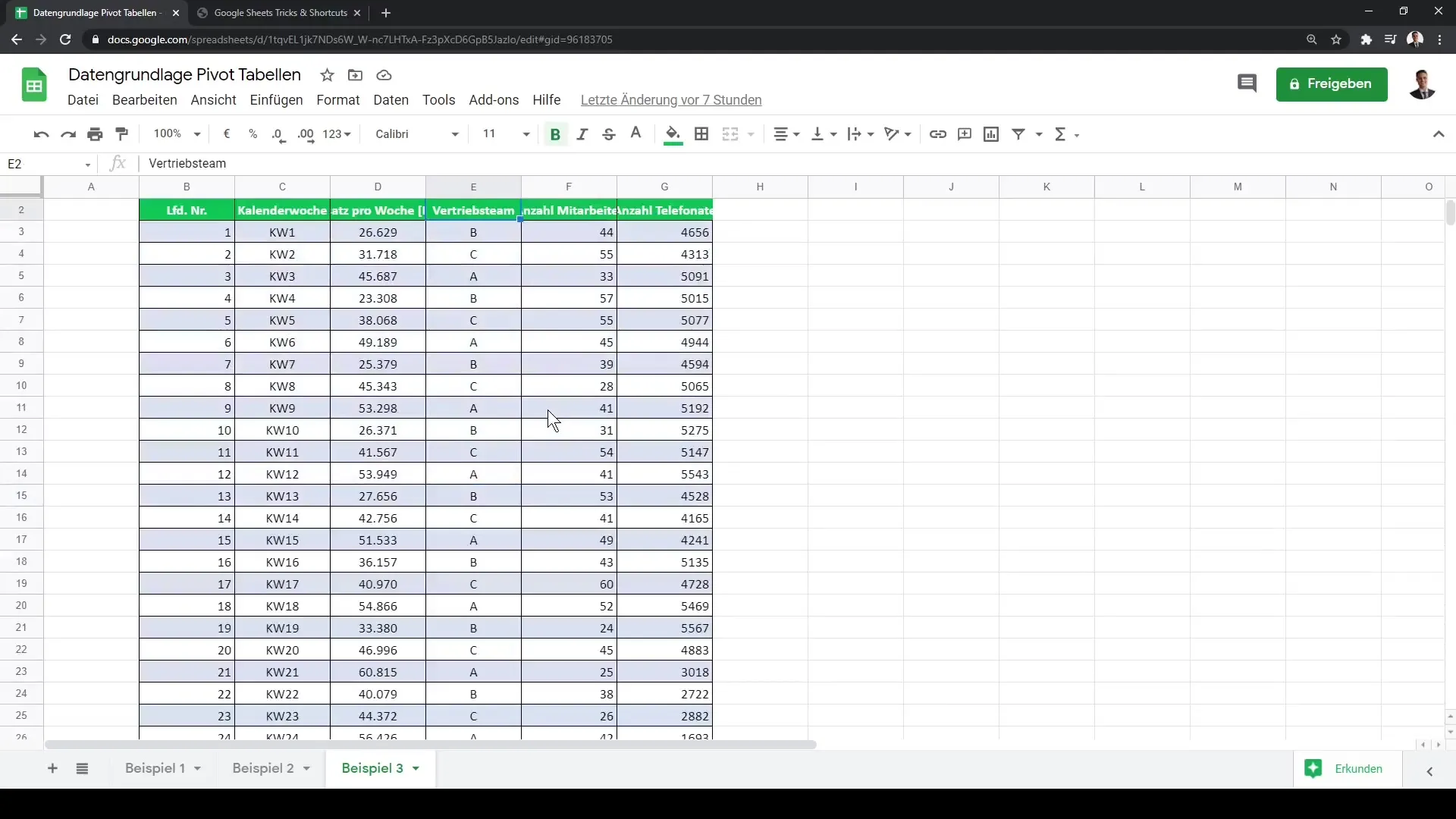This screenshot has height=819, width=1456.
Task: Open the fill color bucket
Action: [x=673, y=134]
